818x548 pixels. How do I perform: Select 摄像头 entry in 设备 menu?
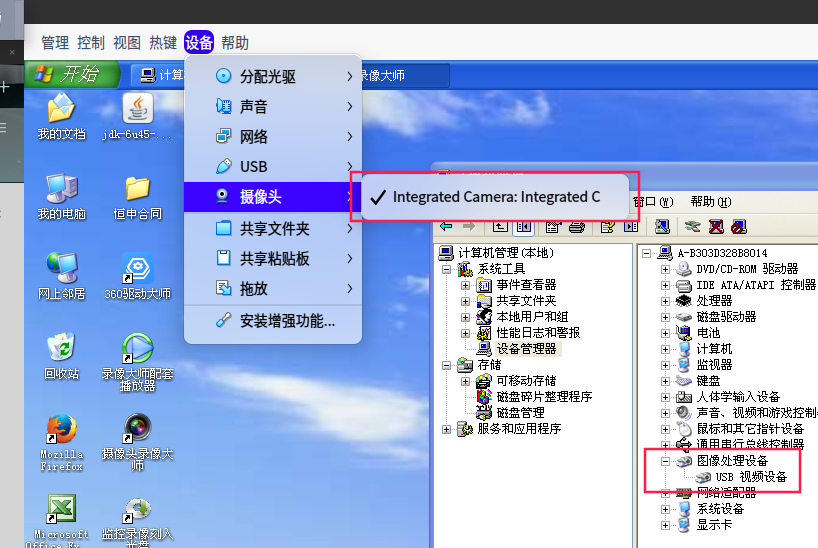[273, 197]
